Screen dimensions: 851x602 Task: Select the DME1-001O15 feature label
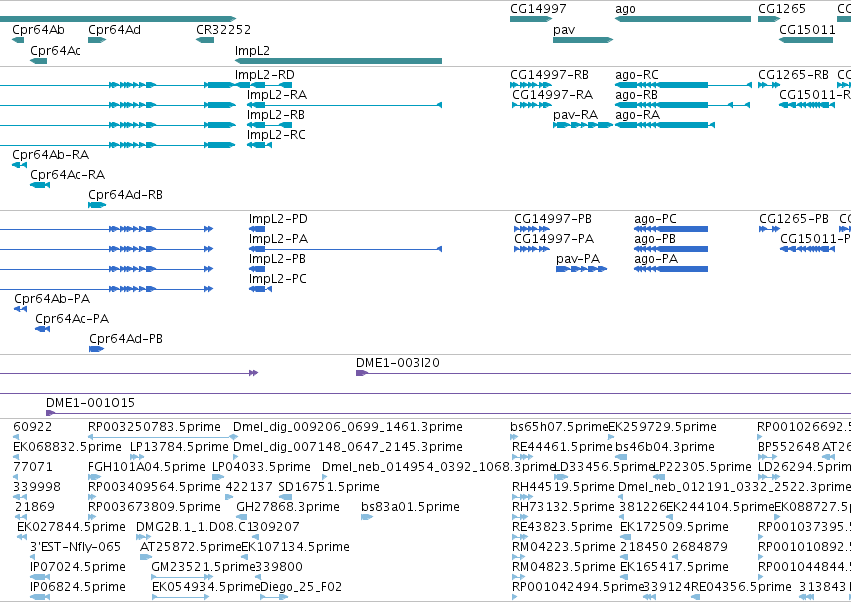pos(91,403)
